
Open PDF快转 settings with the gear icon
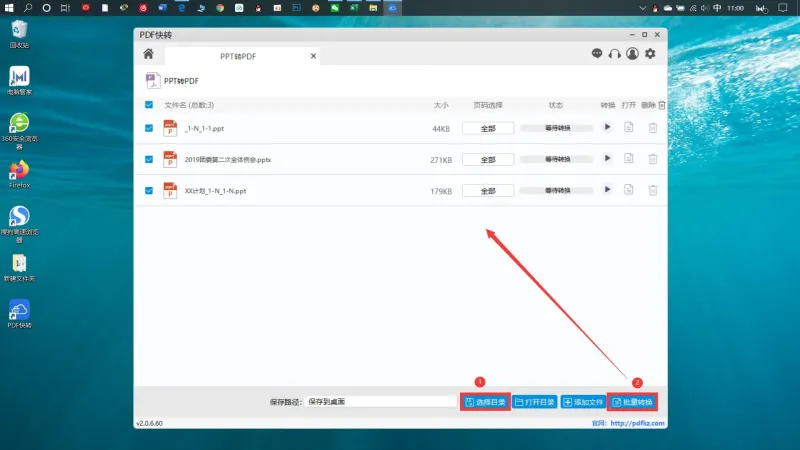point(650,54)
